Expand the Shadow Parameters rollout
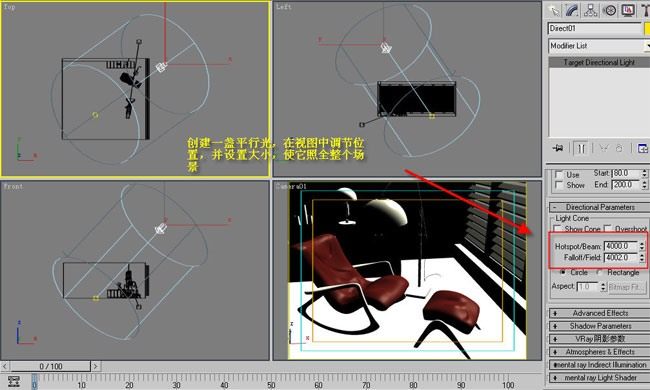Image resolution: width=650 pixels, height=390 pixels. 599,326
